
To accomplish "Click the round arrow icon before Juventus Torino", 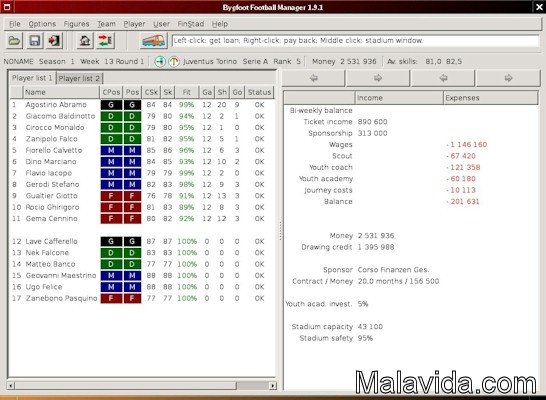I will [160, 62].
